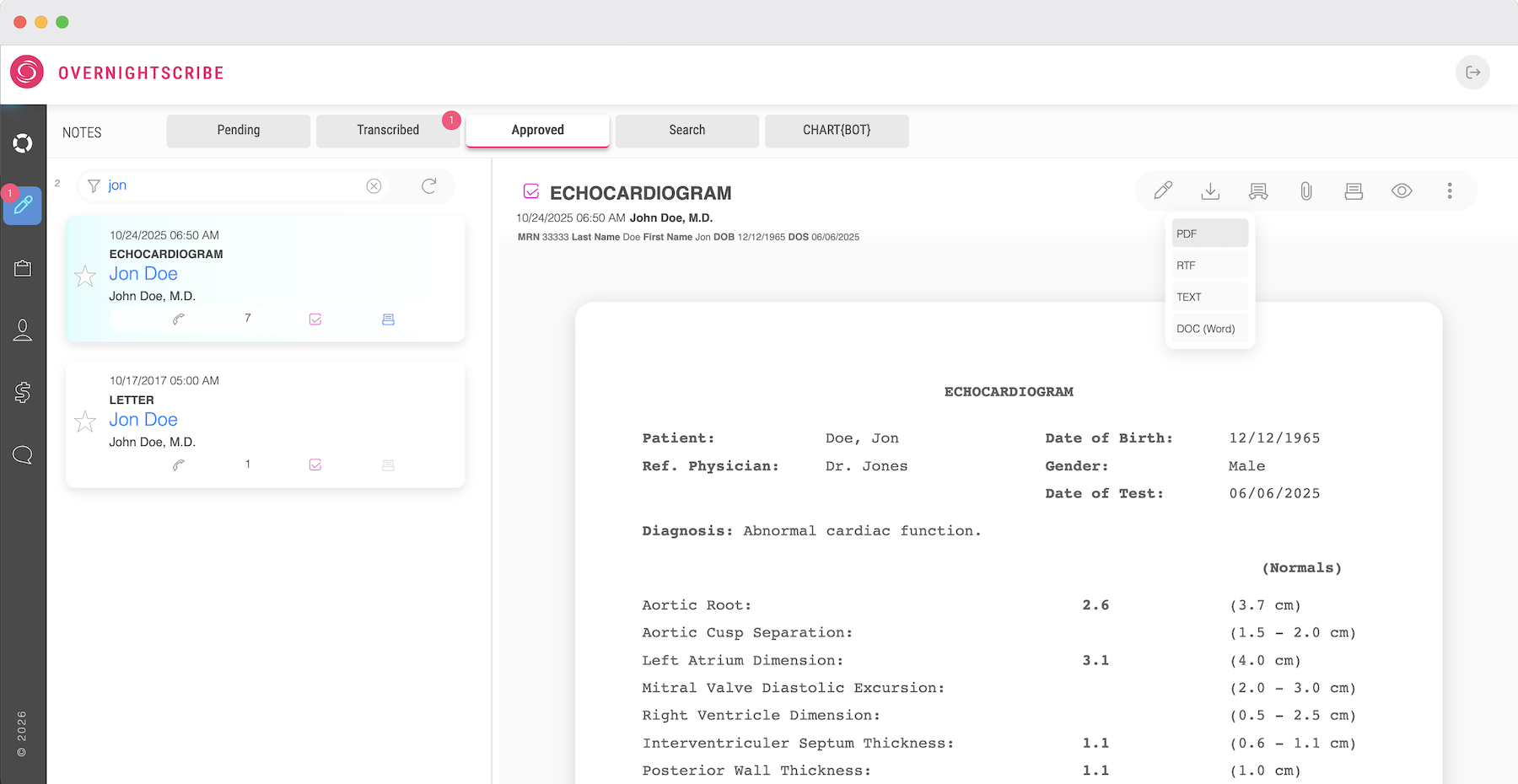Switch to the Transcribed tab
This screenshot has height=784, width=1518.
click(x=388, y=131)
